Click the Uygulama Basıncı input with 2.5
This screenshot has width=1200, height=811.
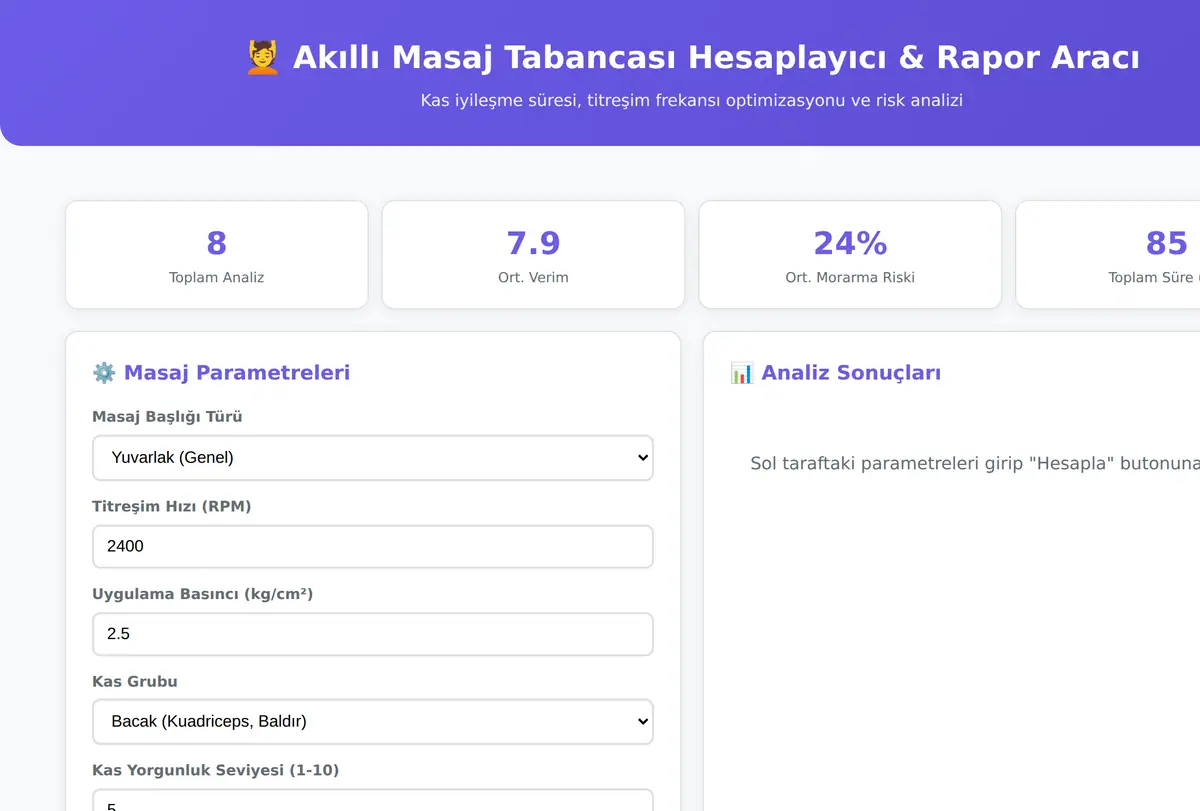coord(373,634)
